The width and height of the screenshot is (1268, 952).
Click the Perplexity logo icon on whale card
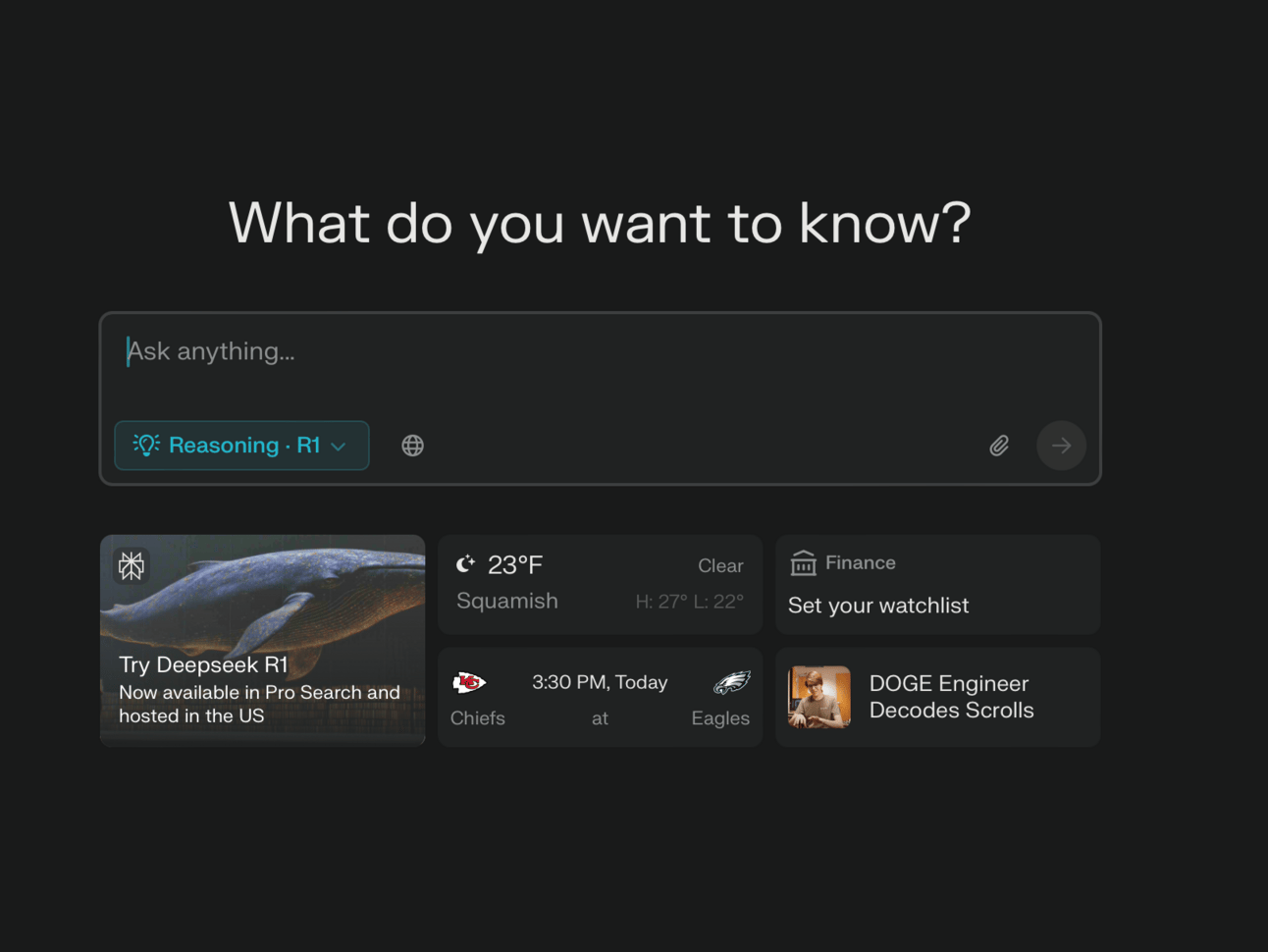[x=132, y=565]
